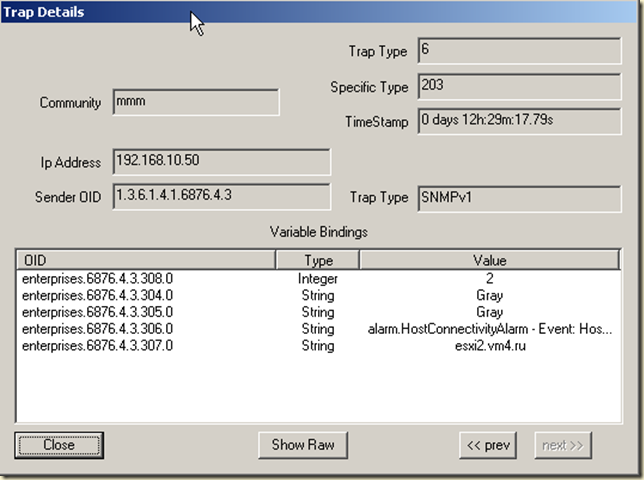Click the TimeStamp field 0 days 12h:29m:17.79s
The width and height of the screenshot is (644, 480).
520,121
